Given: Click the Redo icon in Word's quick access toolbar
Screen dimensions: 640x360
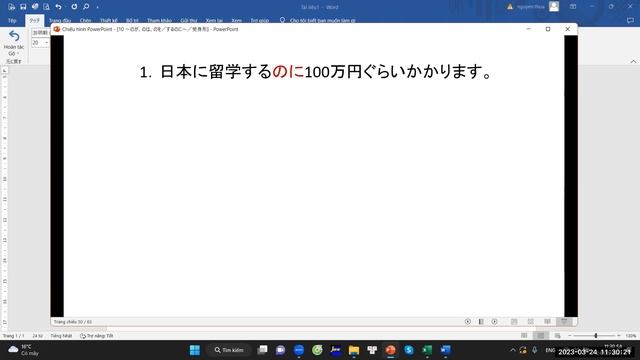Looking at the screenshot, I should click(x=74, y=7).
